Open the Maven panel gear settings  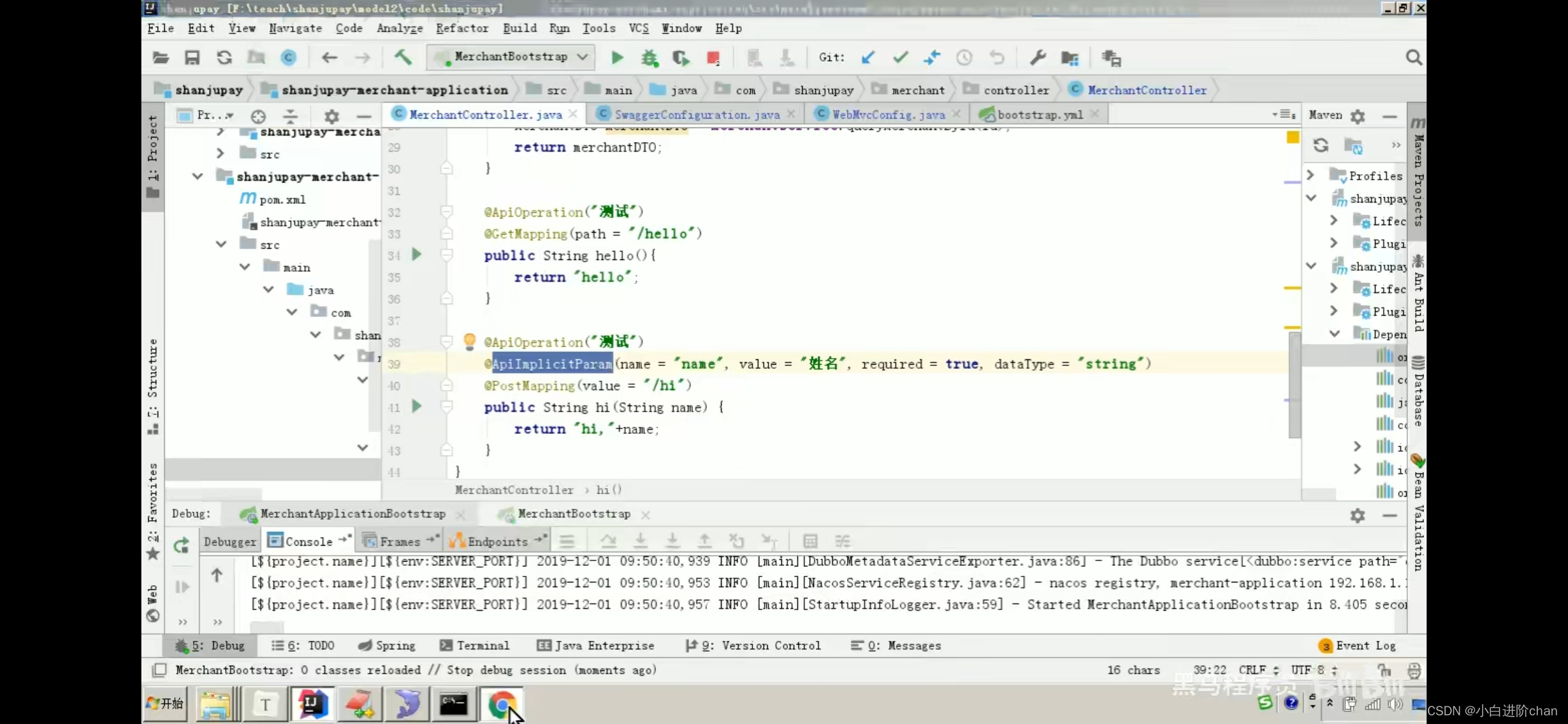1358,116
